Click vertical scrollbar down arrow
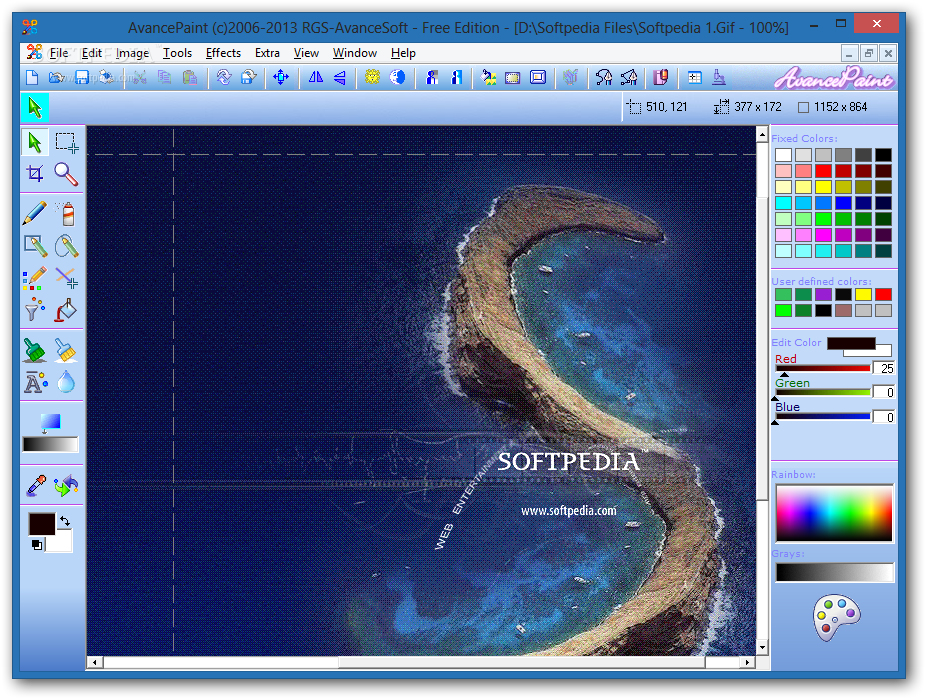The width and height of the screenshot is (926, 699). pyautogui.click(x=762, y=648)
